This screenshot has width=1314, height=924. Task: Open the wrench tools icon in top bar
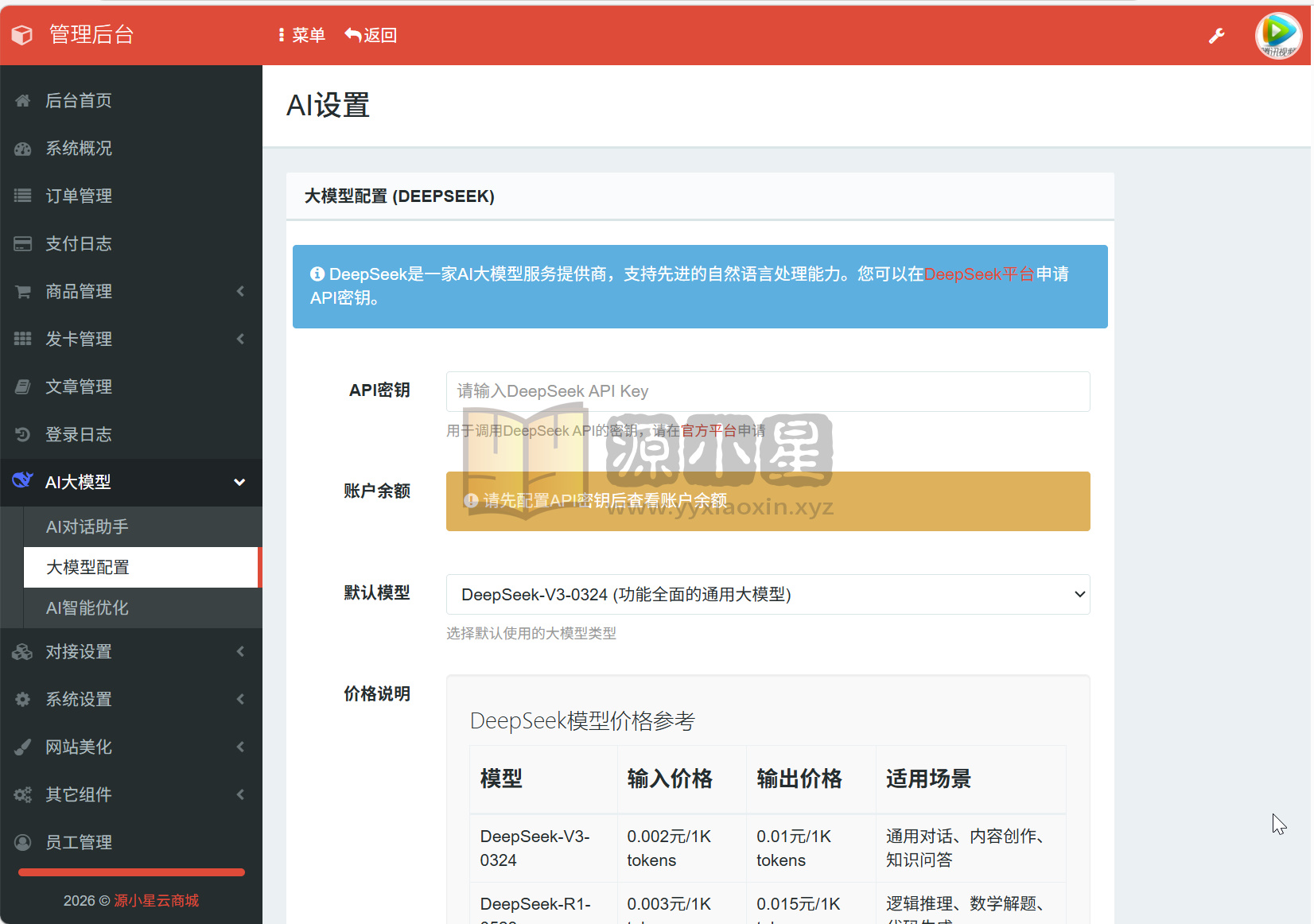pos(1217,35)
